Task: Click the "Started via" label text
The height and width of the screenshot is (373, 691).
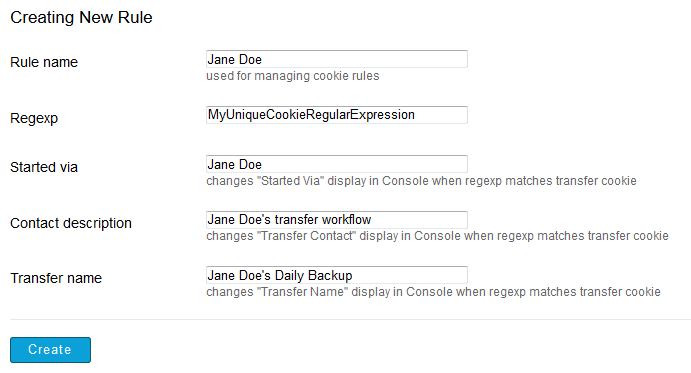Action: click(44, 167)
